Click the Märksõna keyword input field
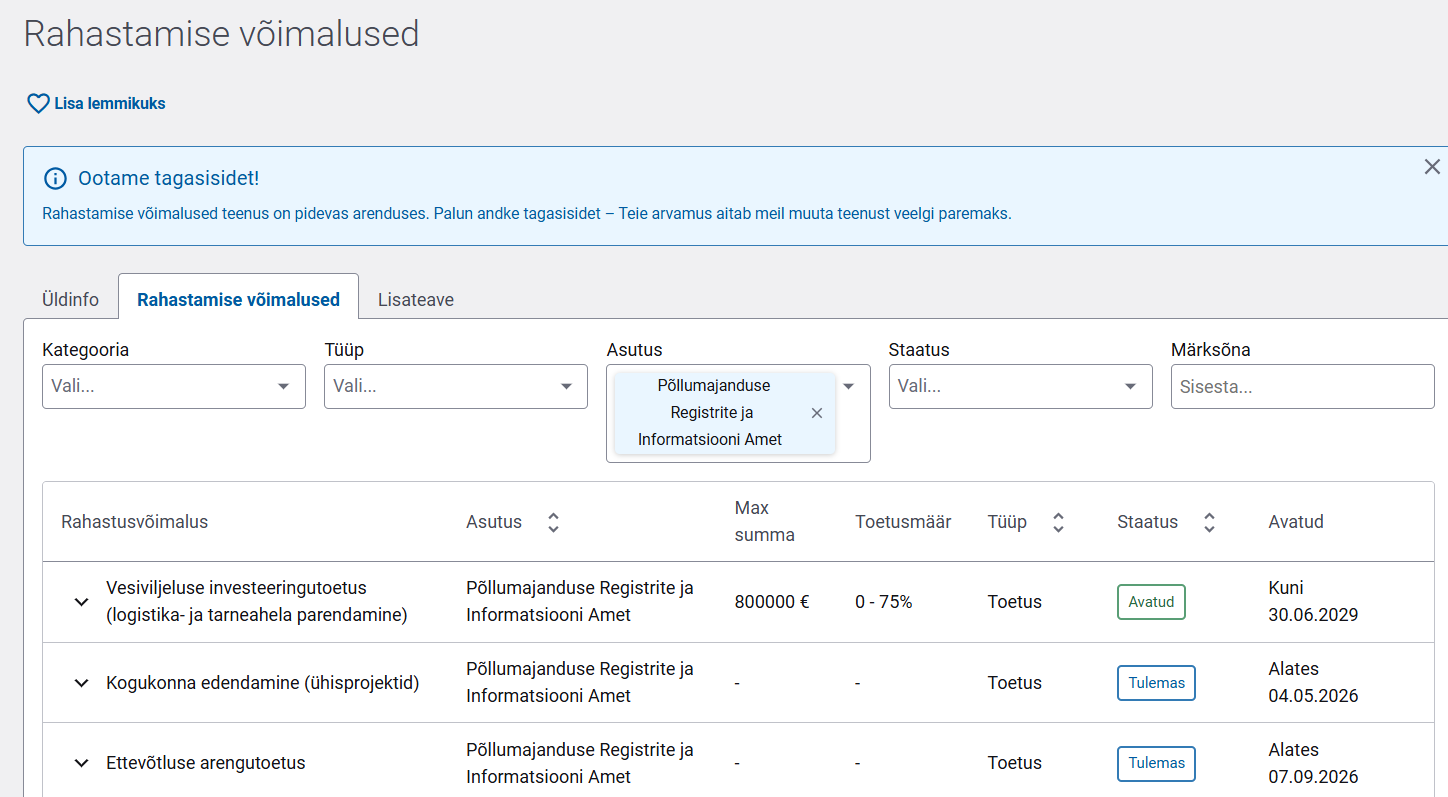This screenshot has height=797, width=1448. (x=1302, y=387)
